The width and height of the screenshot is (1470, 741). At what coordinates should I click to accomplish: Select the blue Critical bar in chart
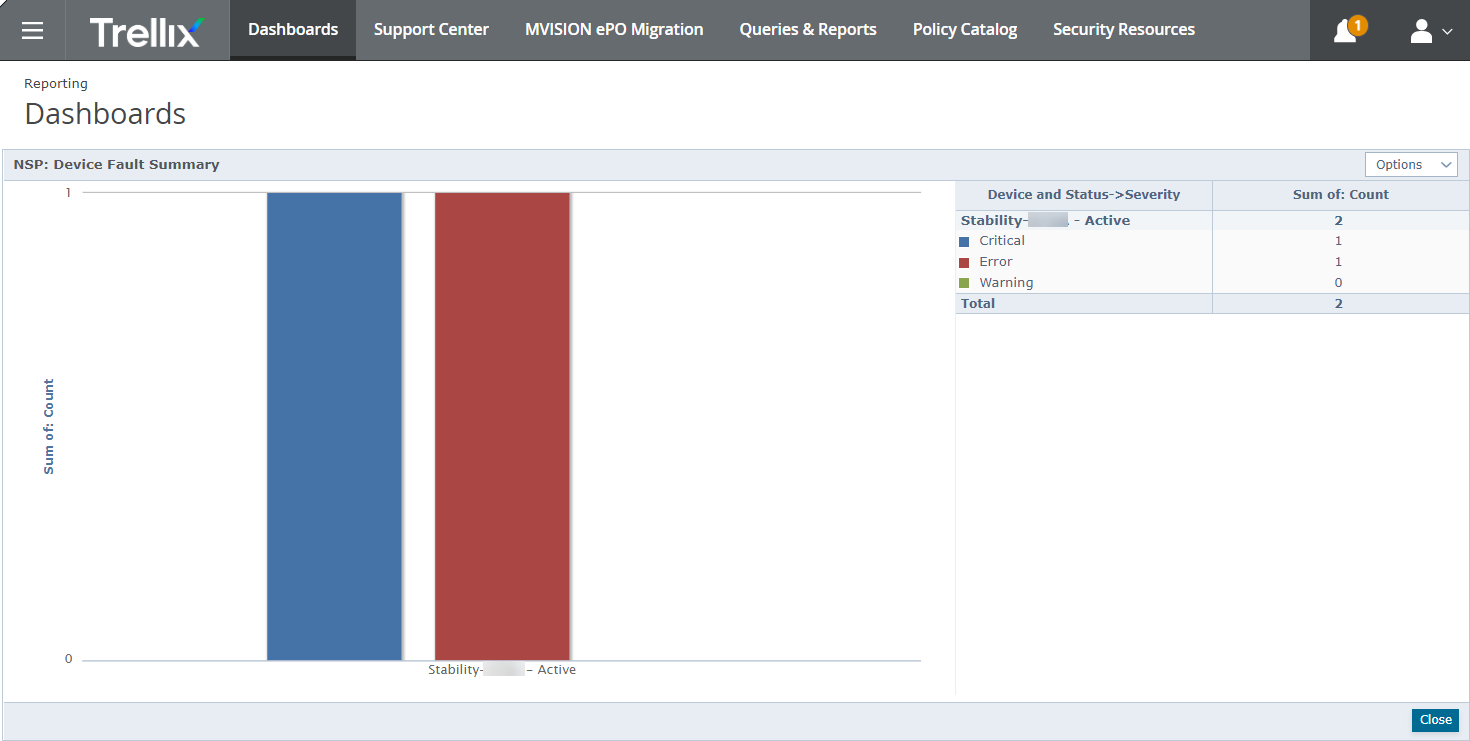point(334,426)
